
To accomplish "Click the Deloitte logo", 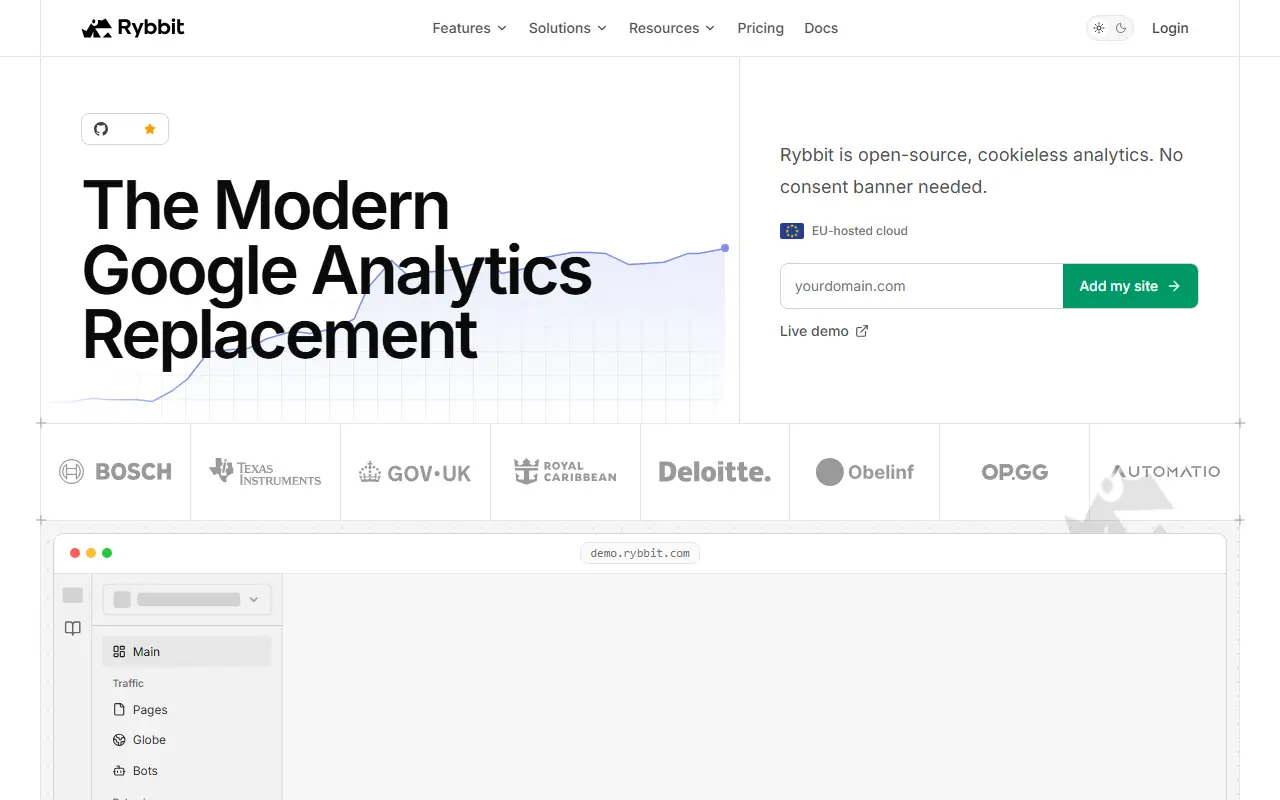I will pos(715,472).
